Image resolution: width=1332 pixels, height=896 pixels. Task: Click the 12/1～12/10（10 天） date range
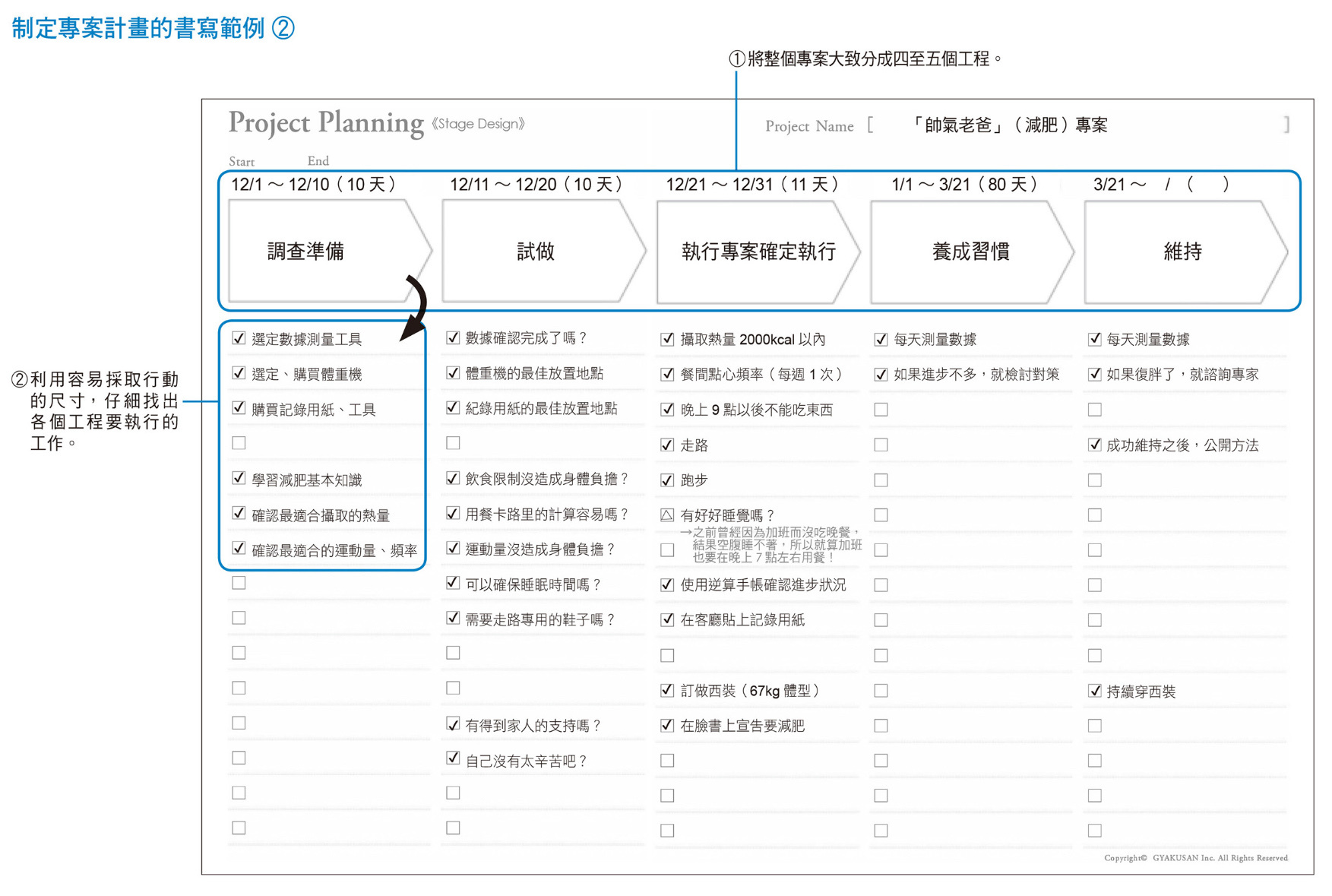(x=313, y=185)
